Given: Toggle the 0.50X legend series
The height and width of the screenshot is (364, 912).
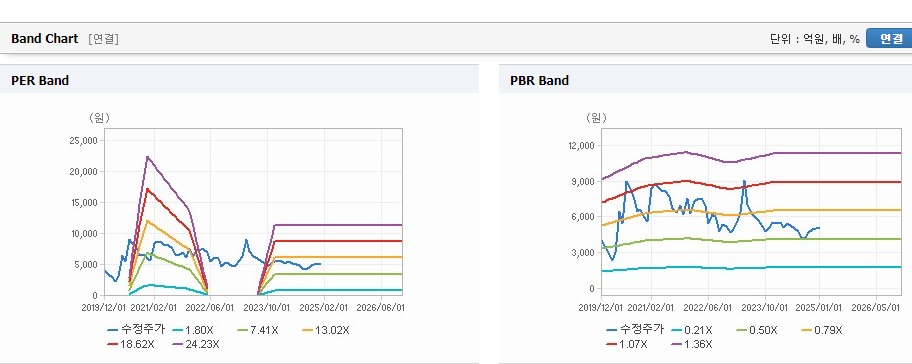Looking at the screenshot, I should pyautogui.click(x=756, y=330).
